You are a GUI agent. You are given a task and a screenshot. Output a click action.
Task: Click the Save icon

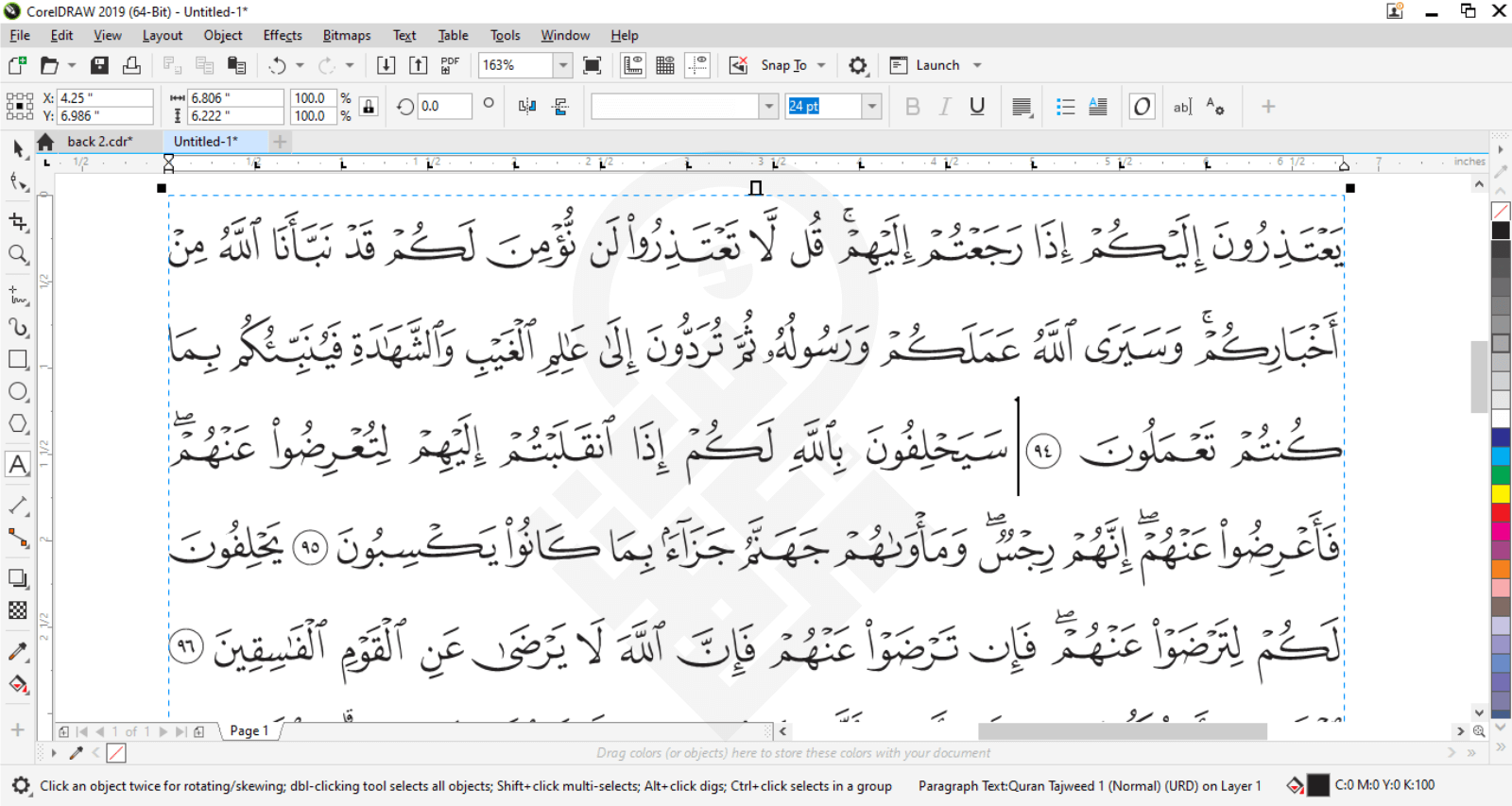tap(99, 65)
